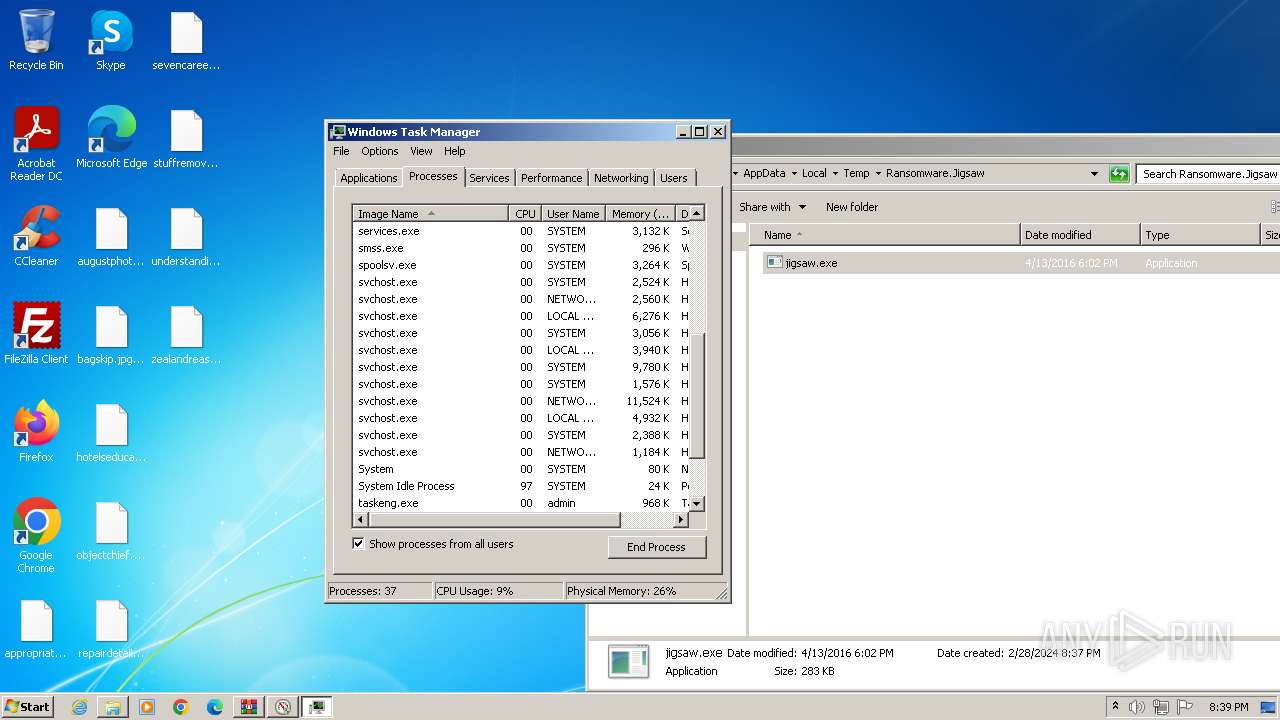Select the objectchief... desktop file
The image size is (1280, 720).
111,530
